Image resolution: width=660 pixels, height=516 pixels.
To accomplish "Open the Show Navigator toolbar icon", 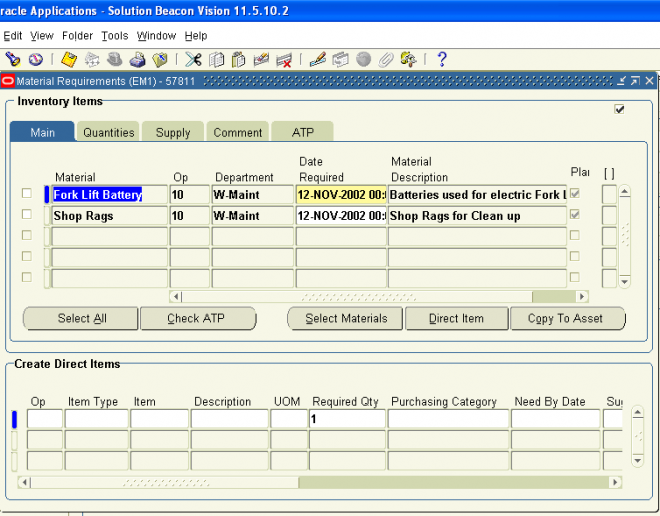I will coord(36,59).
